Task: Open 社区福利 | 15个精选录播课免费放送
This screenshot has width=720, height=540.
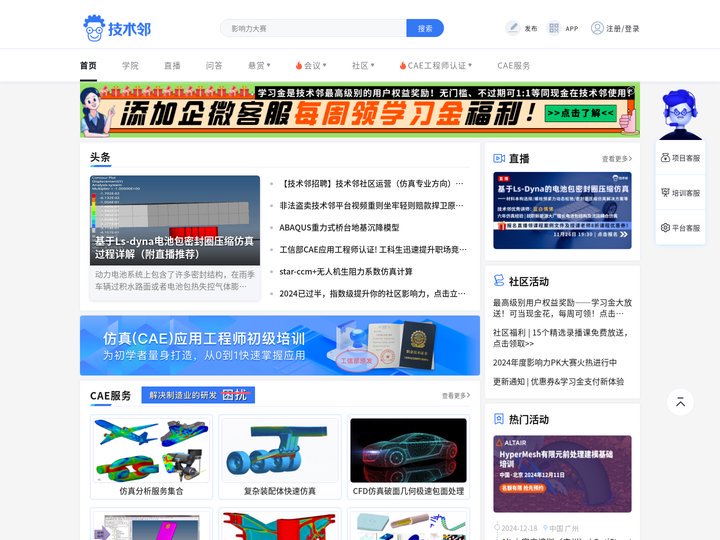Action: coord(561,338)
